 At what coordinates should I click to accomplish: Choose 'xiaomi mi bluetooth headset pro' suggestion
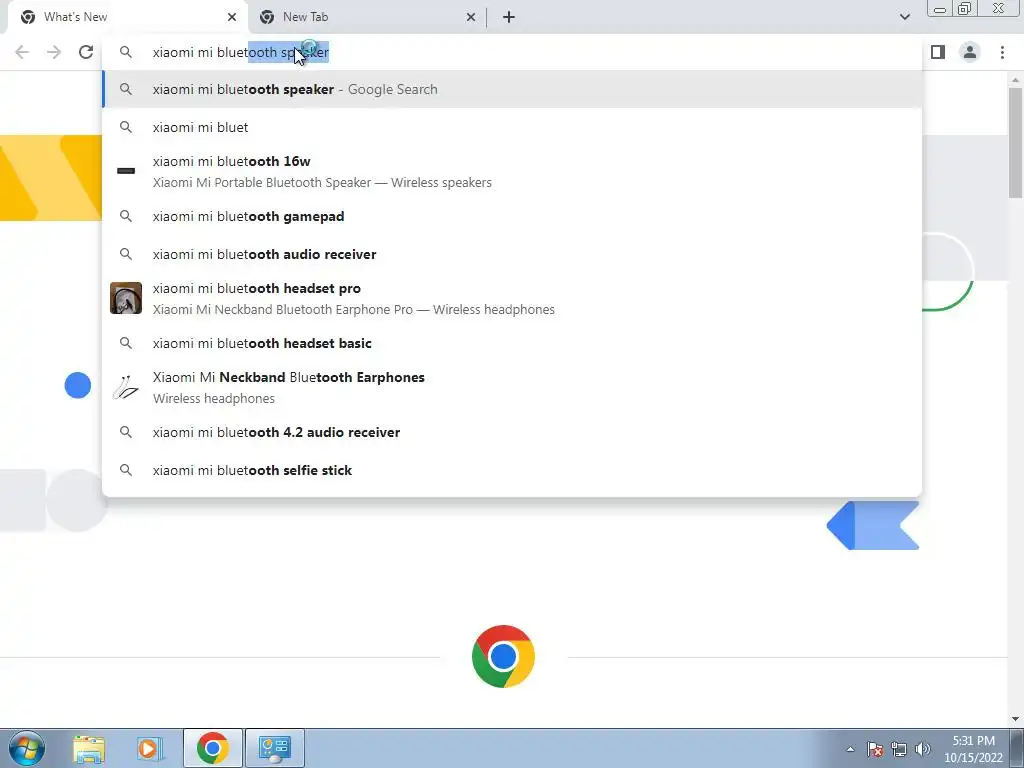513,298
